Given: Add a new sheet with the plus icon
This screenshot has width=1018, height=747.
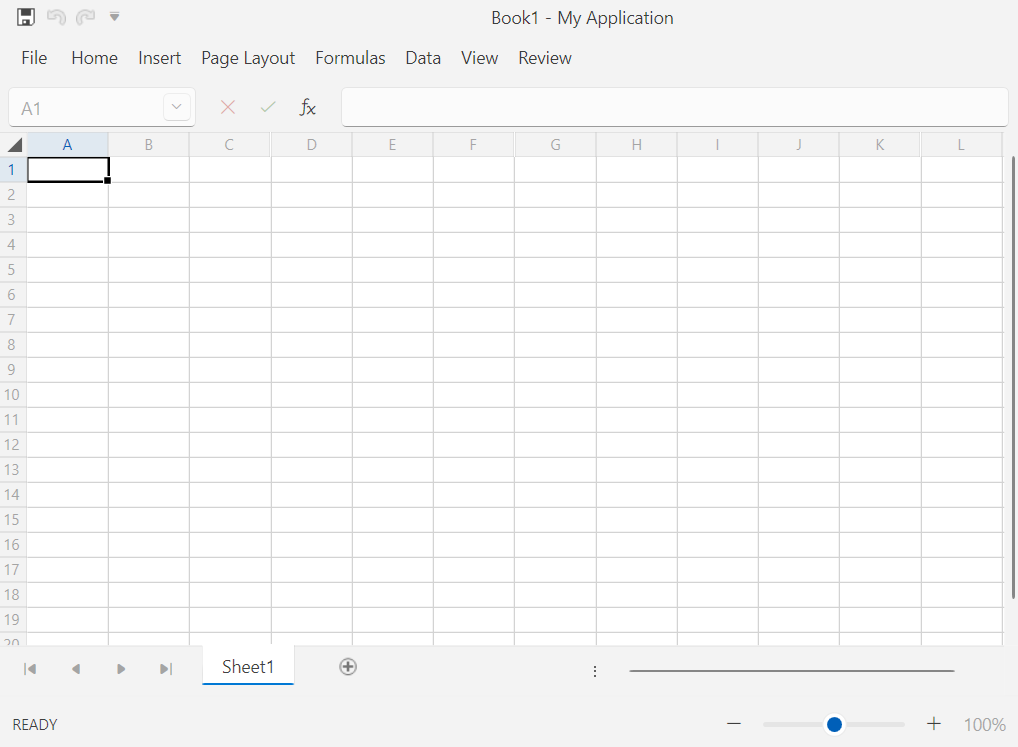Looking at the screenshot, I should pos(348,666).
